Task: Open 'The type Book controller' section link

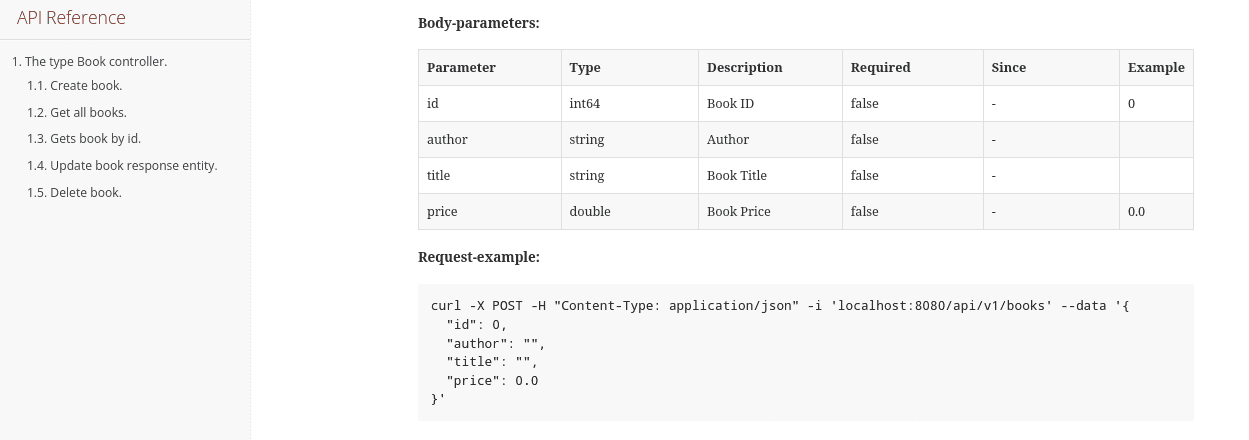Action: coord(89,61)
